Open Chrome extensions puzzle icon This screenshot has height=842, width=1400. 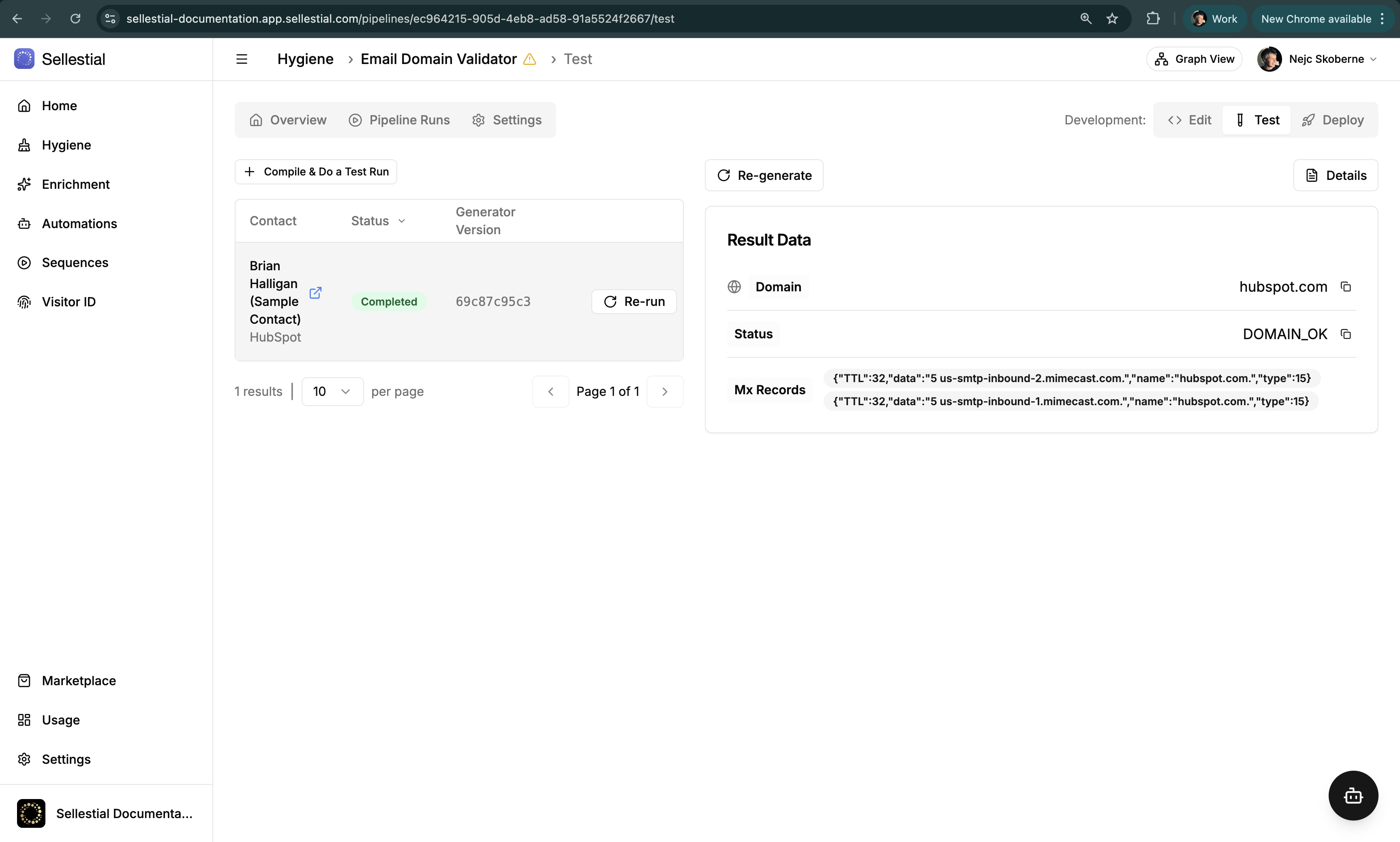coord(1153,19)
